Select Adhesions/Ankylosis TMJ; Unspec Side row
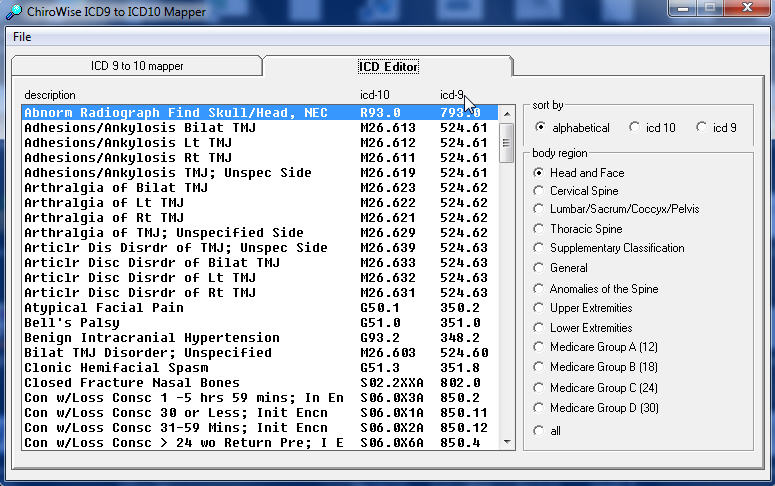Image resolution: width=775 pixels, height=486 pixels. point(260,173)
